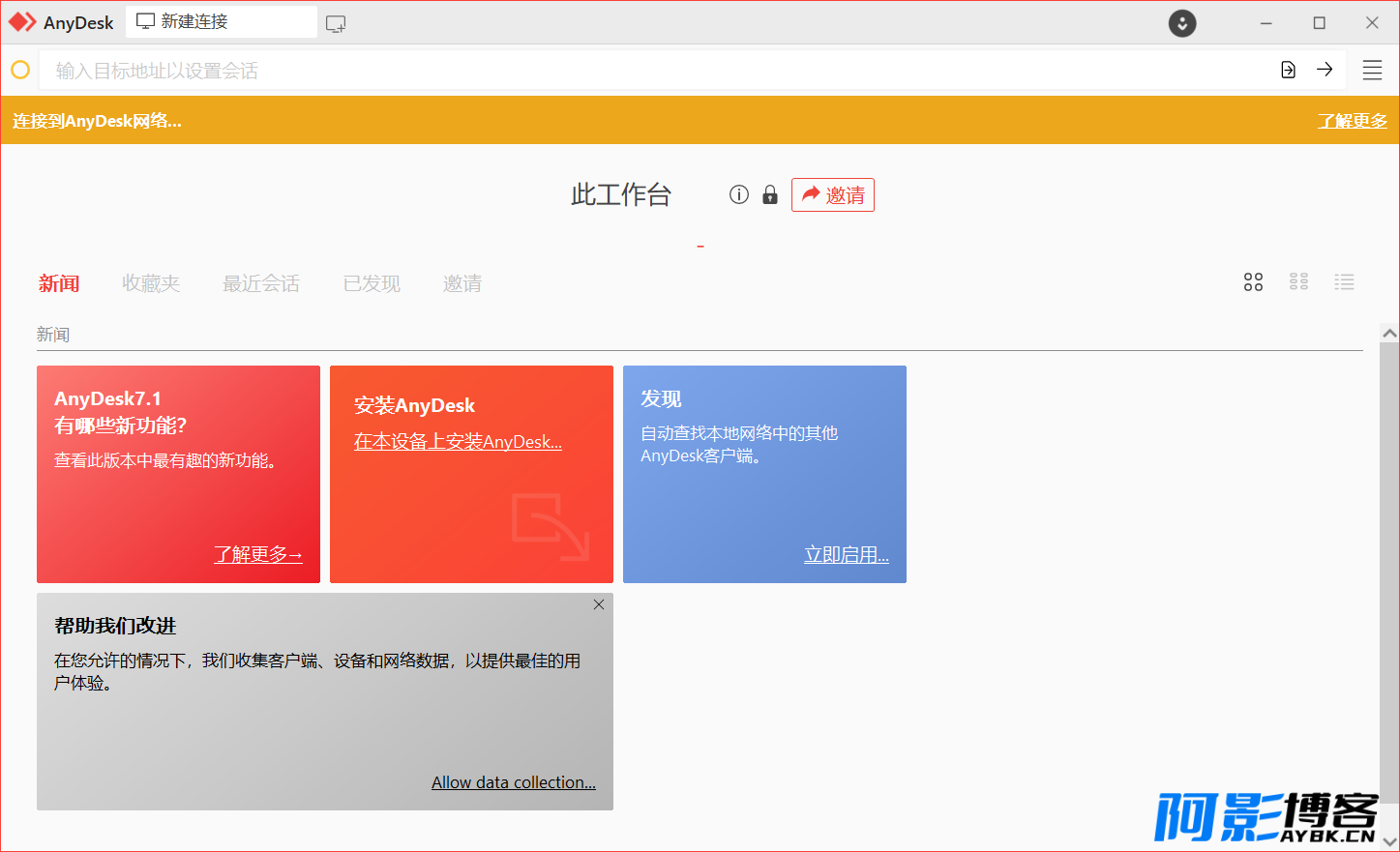The height and width of the screenshot is (852, 1400).
Task: Click 了解更多 link in orange banner
Action: 1352,121
